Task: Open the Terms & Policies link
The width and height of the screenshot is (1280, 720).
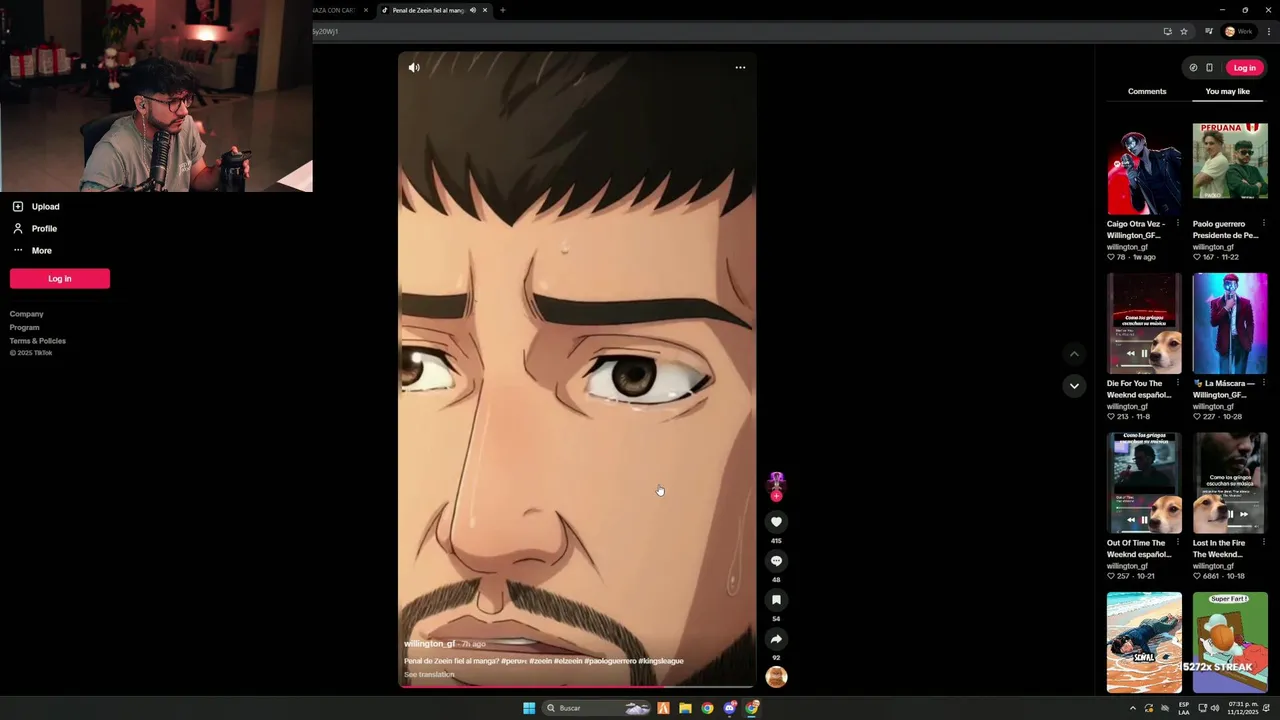Action: point(38,341)
